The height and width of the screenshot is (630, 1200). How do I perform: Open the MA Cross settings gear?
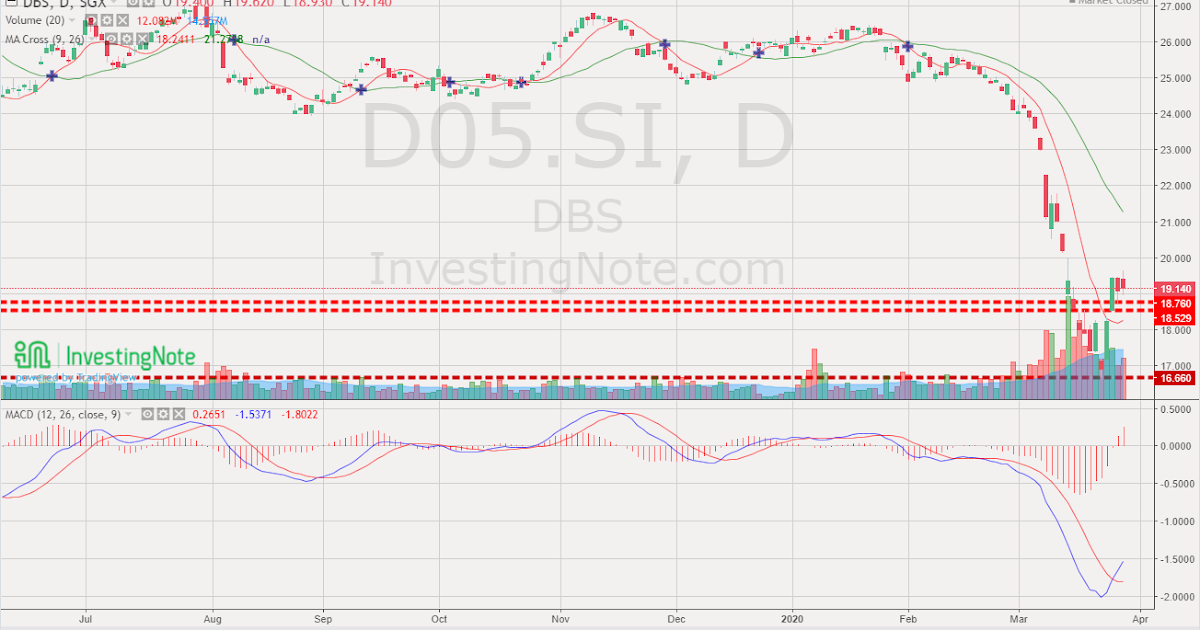tap(128, 40)
